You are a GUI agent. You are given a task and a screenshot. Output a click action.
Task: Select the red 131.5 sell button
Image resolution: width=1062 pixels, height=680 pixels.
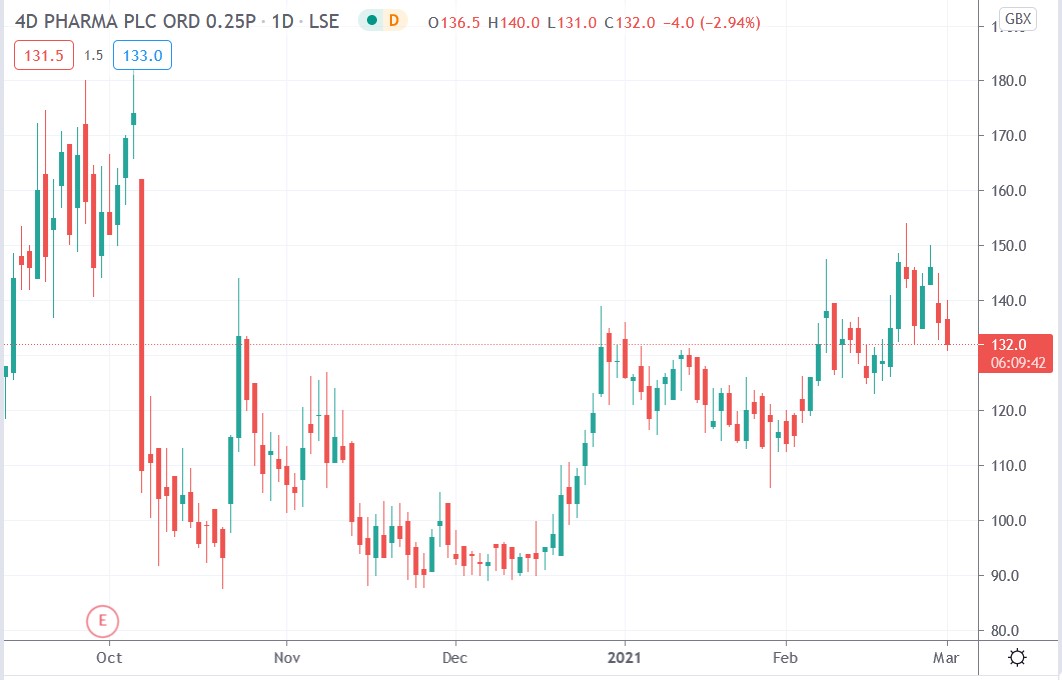[42, 55]
